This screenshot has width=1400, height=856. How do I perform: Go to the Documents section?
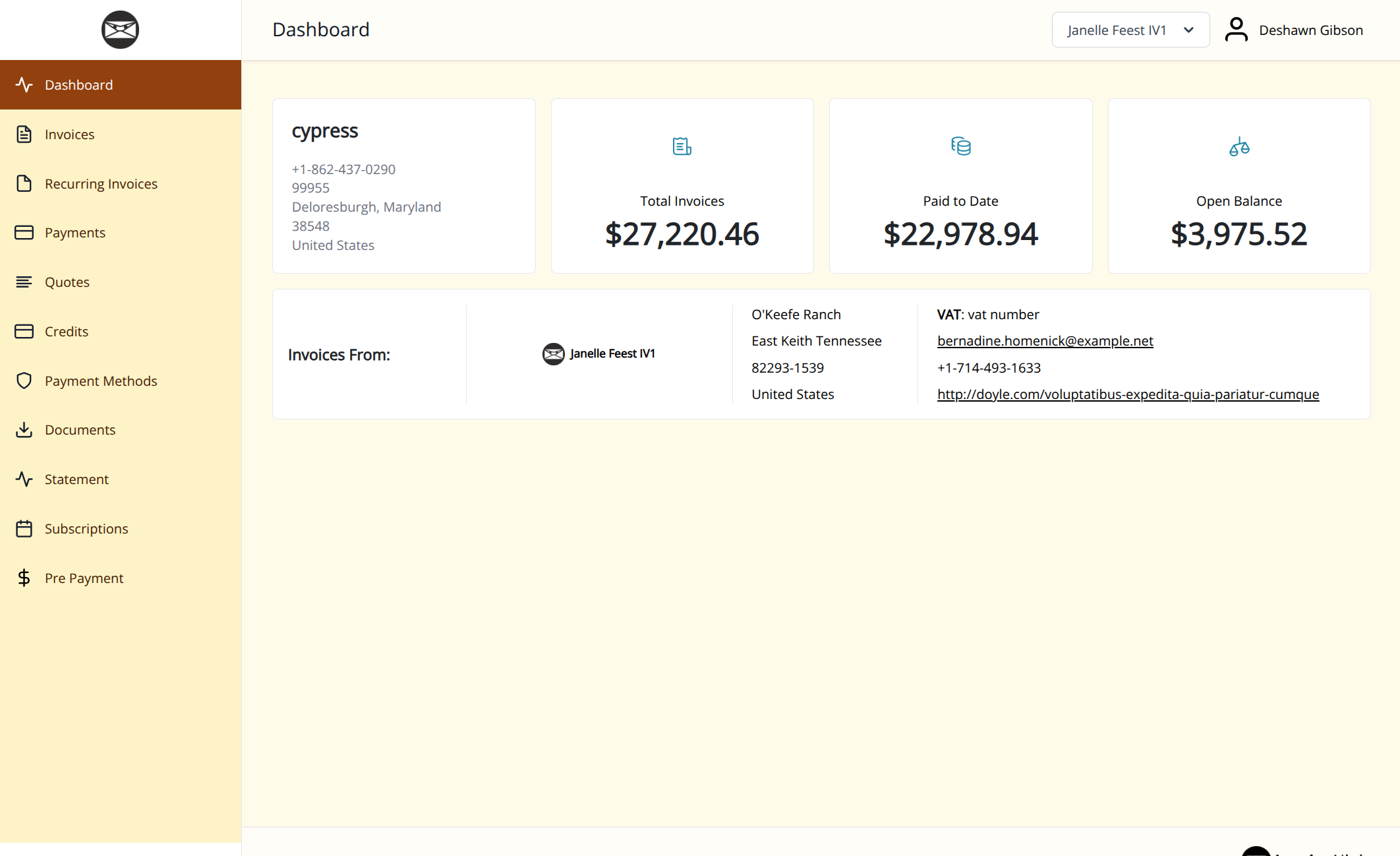coord(121,429)
